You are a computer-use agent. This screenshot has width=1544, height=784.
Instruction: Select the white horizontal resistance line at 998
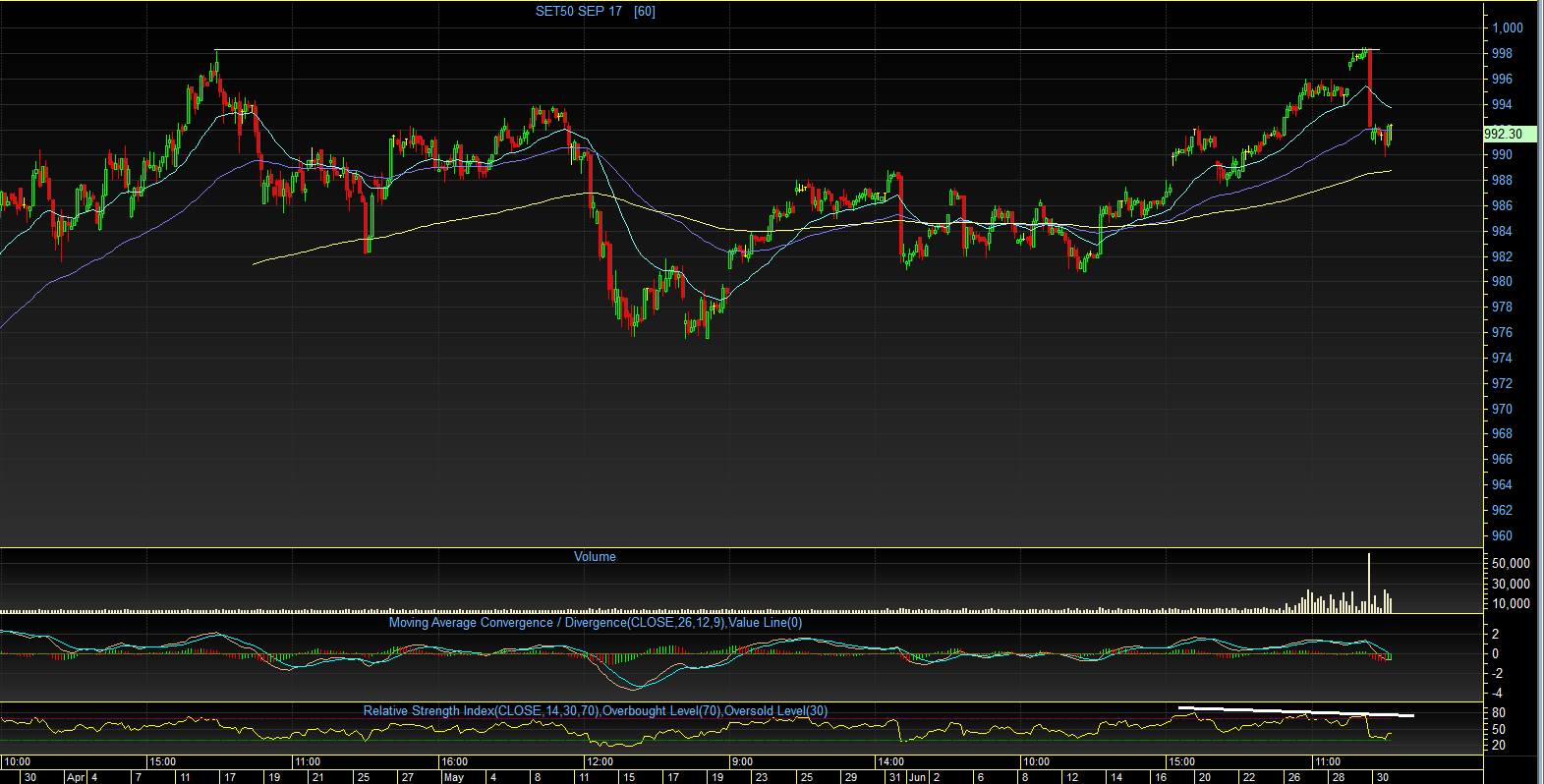click(x=797, y=49)
